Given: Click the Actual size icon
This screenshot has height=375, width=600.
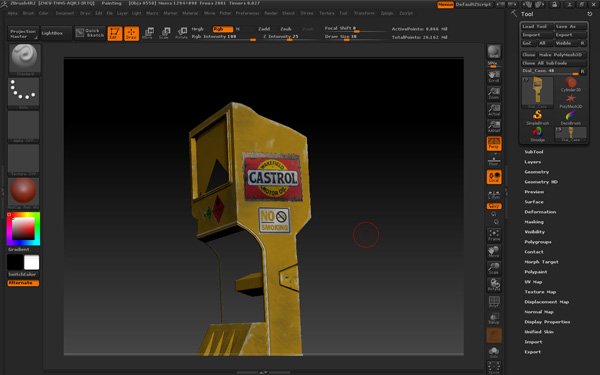Looking at the screenshot, I should (x=494, y=110).
